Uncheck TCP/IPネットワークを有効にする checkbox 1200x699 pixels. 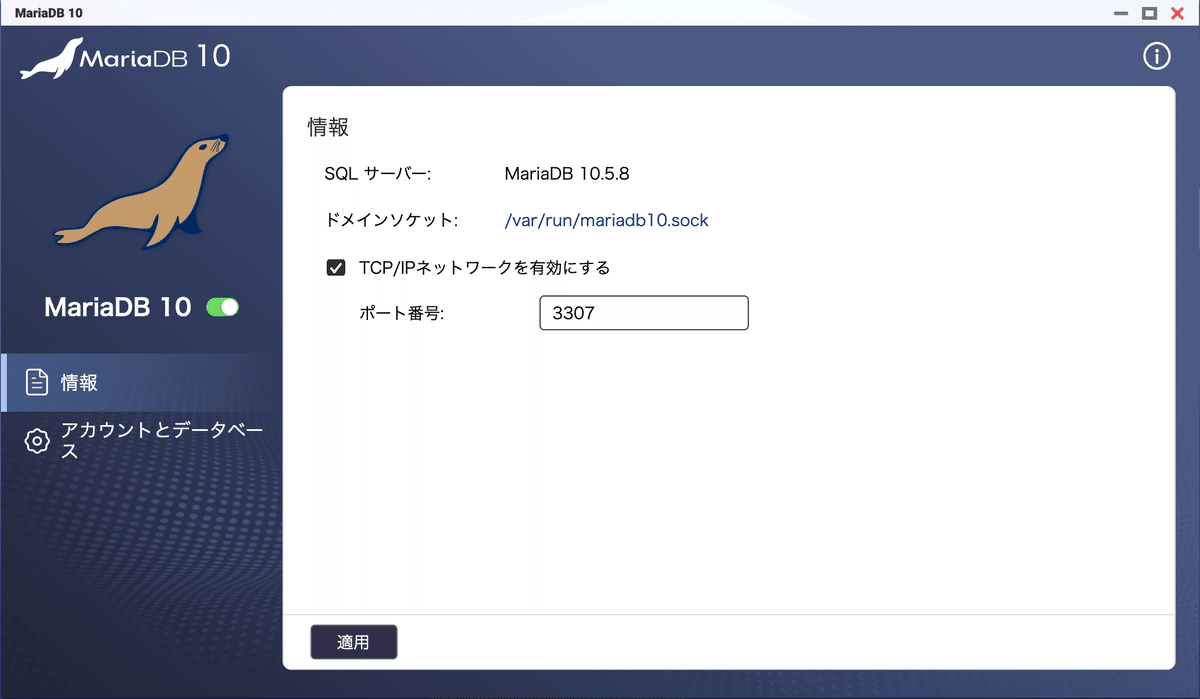pos(336,268)
